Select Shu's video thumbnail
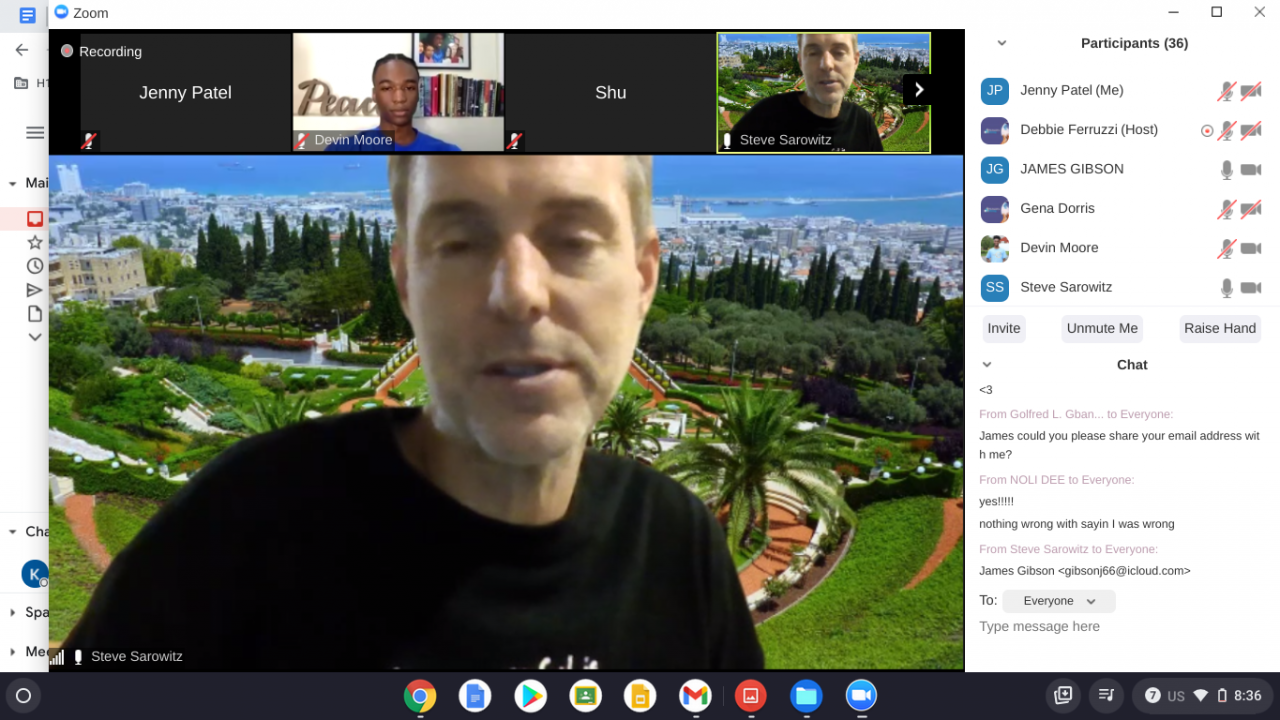The width and height of the screenshot is (1280, 720). point(610,92)
